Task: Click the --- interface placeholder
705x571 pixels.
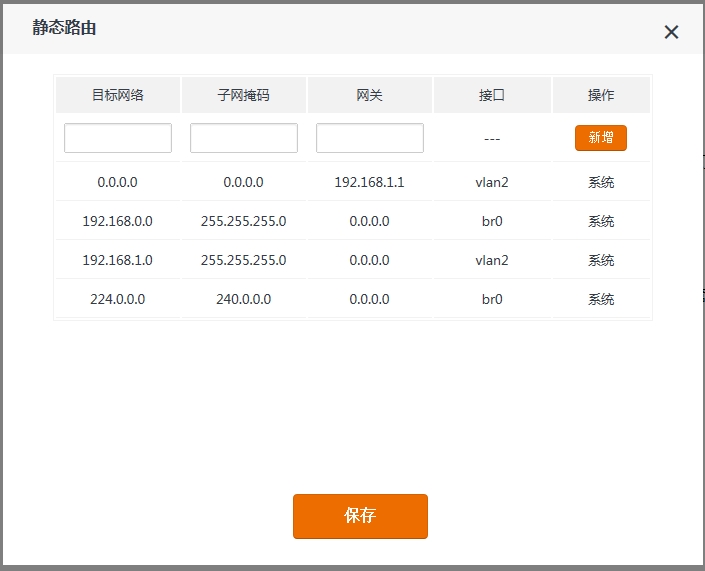Action: point(492,139)
